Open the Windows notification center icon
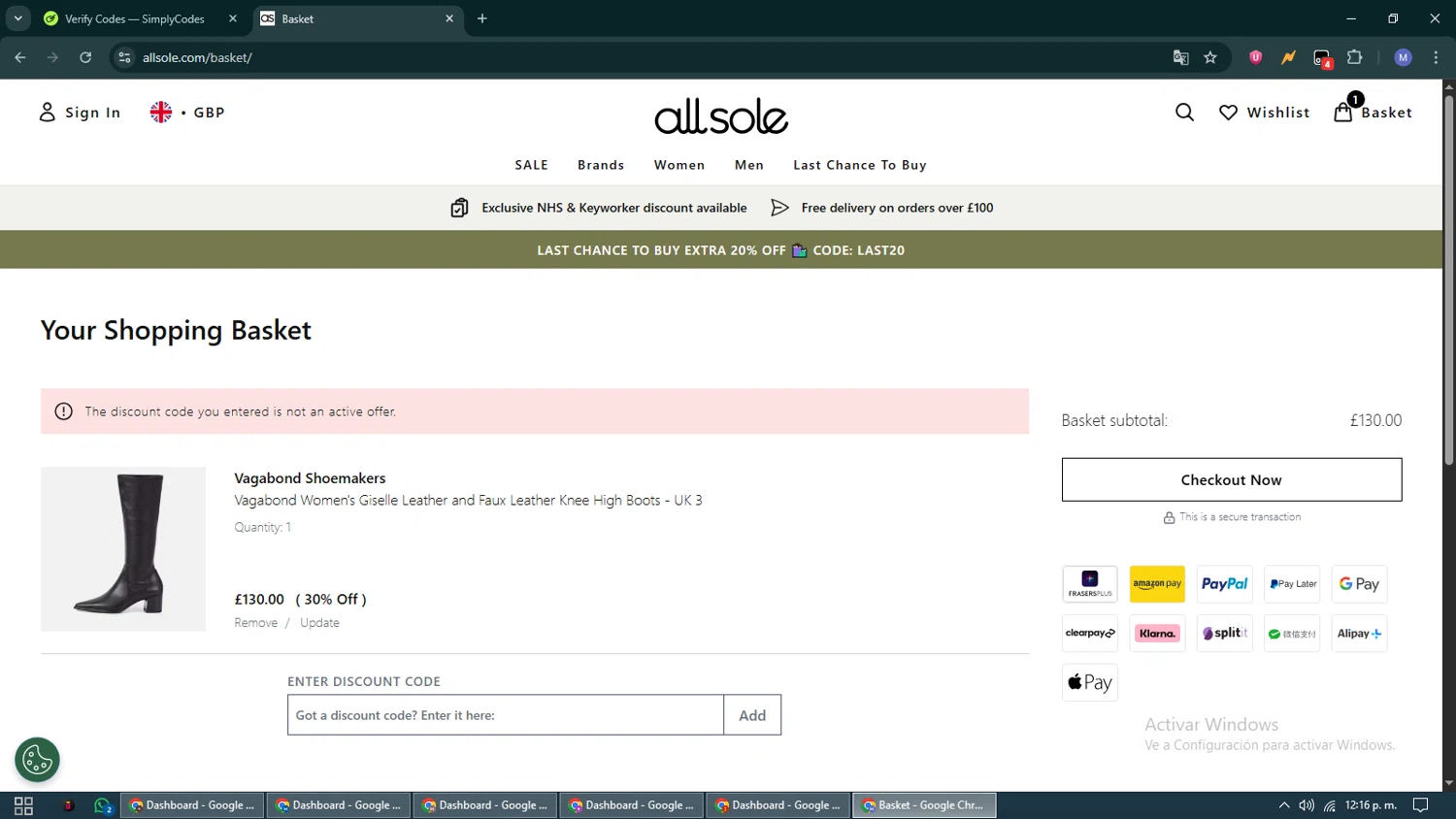Screen dimensions: 1456x819 pos(1420,805)
